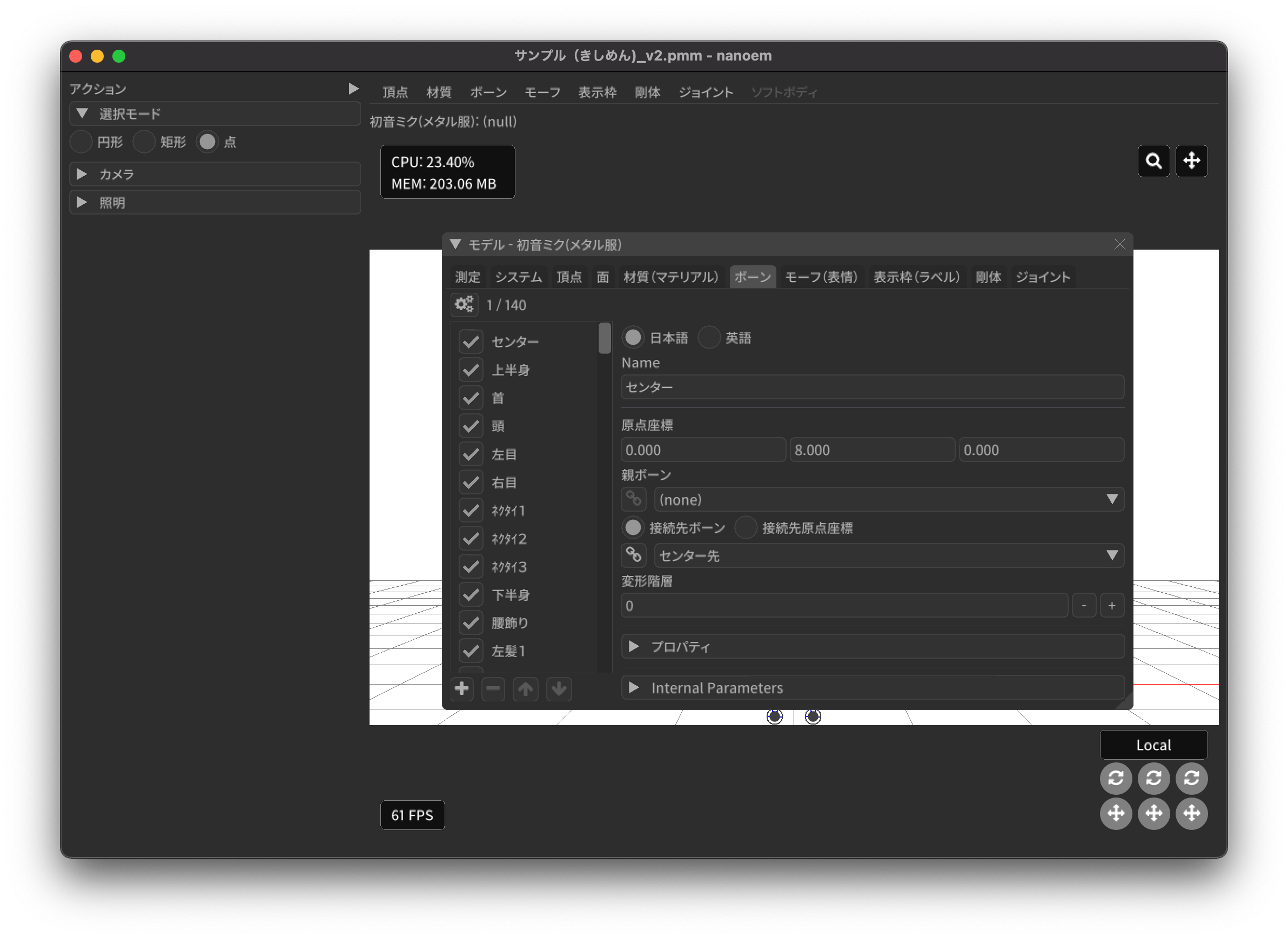The width and height of the screenshot is (1288, 938).
Task: Select the 英語 language radio button
Action: coord(709,338)
